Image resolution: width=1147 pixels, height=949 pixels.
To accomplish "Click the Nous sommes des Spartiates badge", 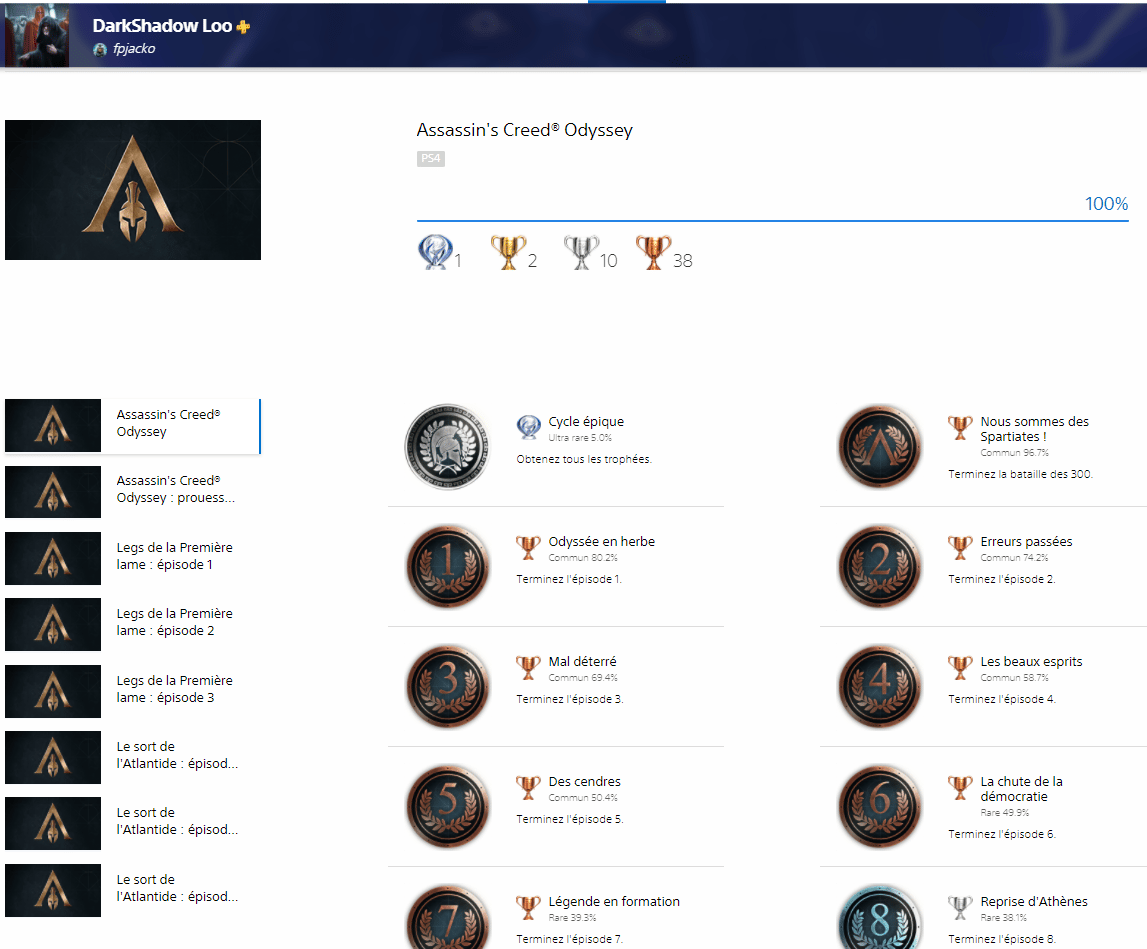I will tap(880, 446).
